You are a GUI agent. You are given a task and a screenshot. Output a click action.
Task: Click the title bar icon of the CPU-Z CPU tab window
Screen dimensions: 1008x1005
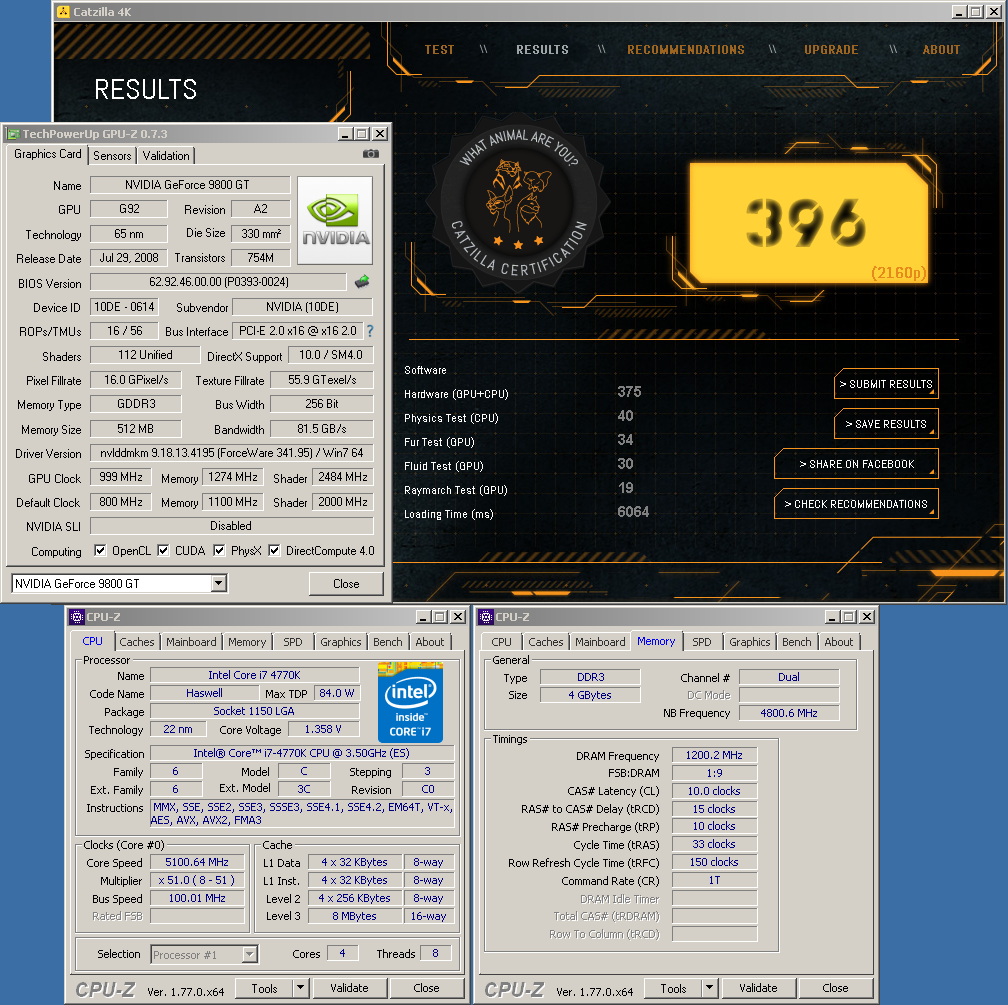pos(76,617)
